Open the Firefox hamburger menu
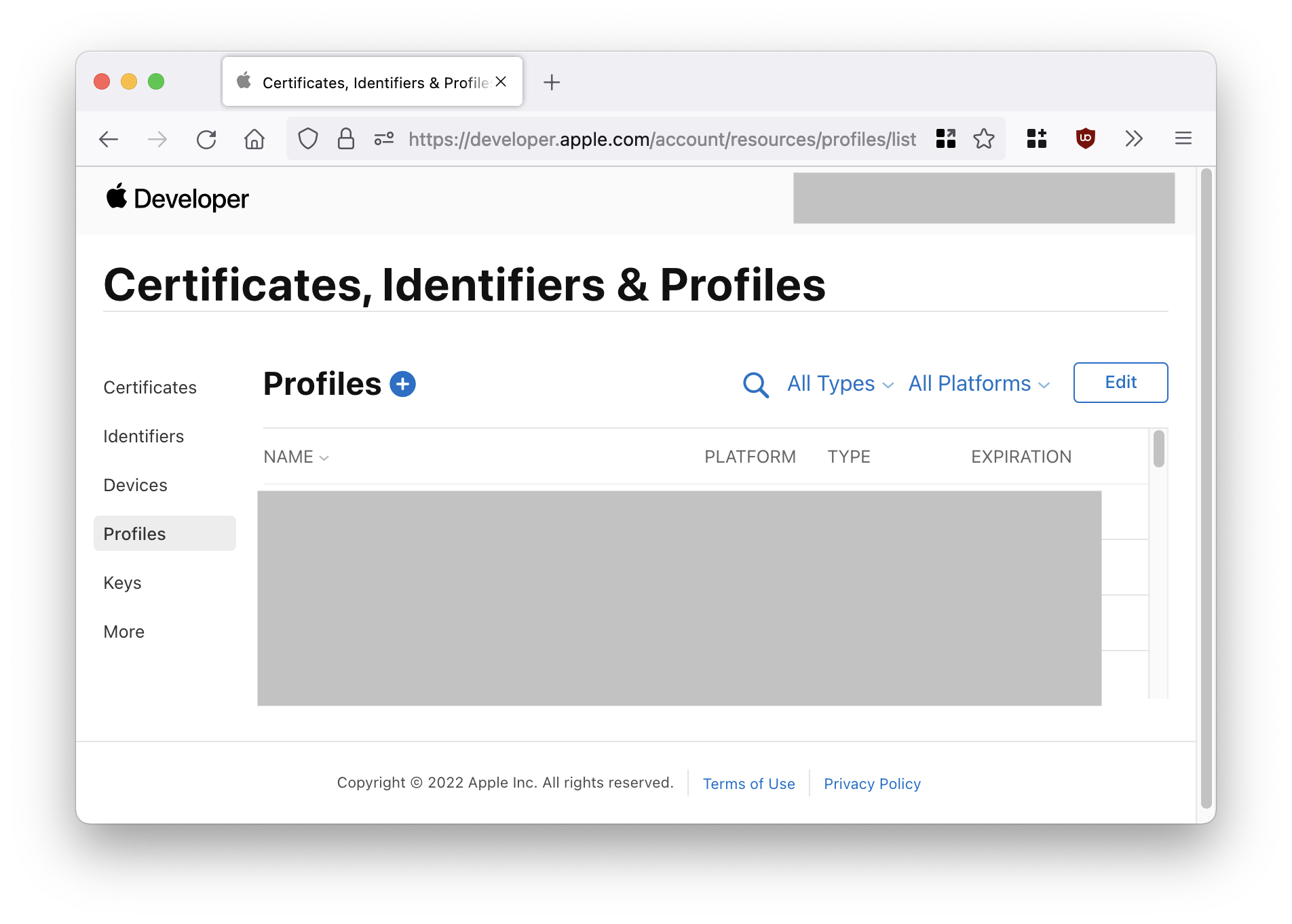The image size is (1292, 924). click(1183, 138)
